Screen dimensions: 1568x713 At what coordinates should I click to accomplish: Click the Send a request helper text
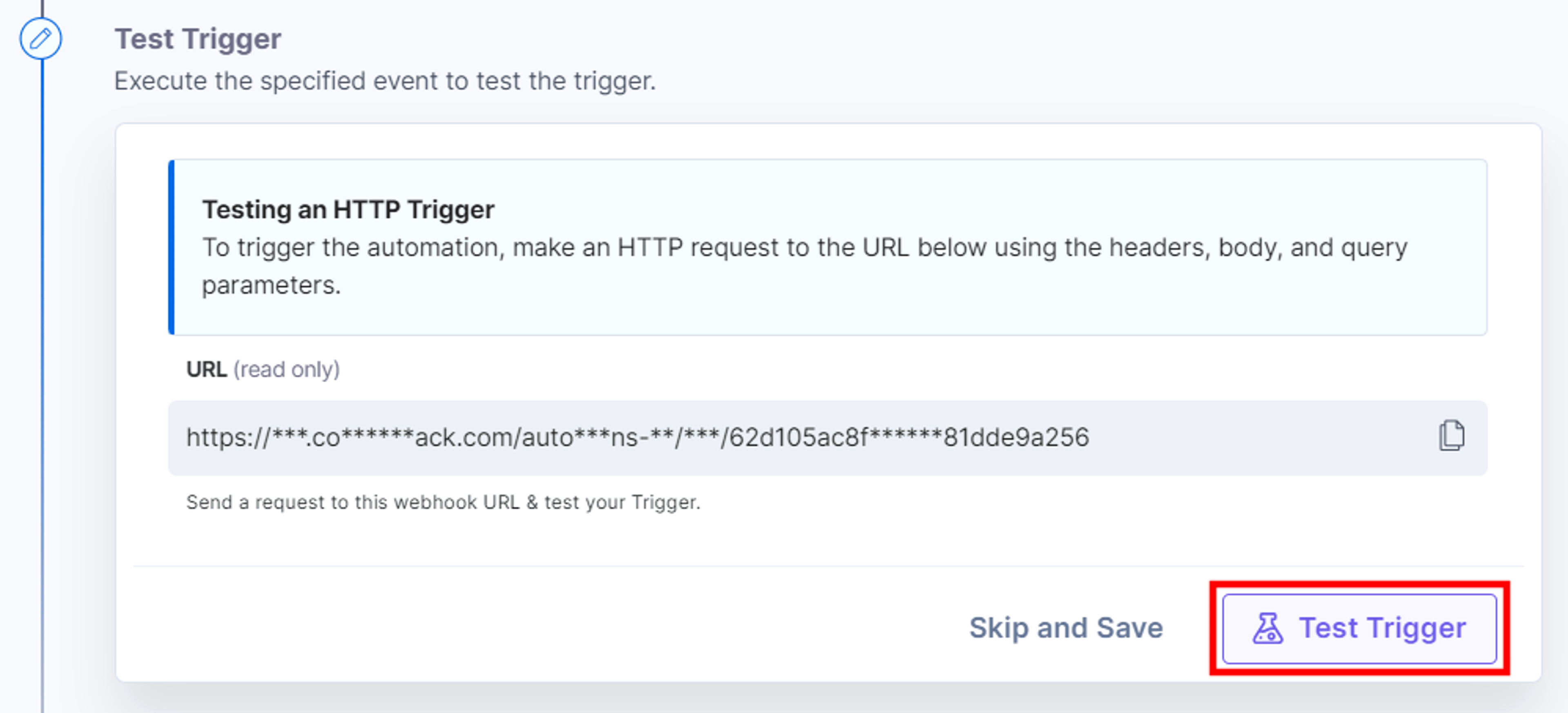click(x=443, y=502)
